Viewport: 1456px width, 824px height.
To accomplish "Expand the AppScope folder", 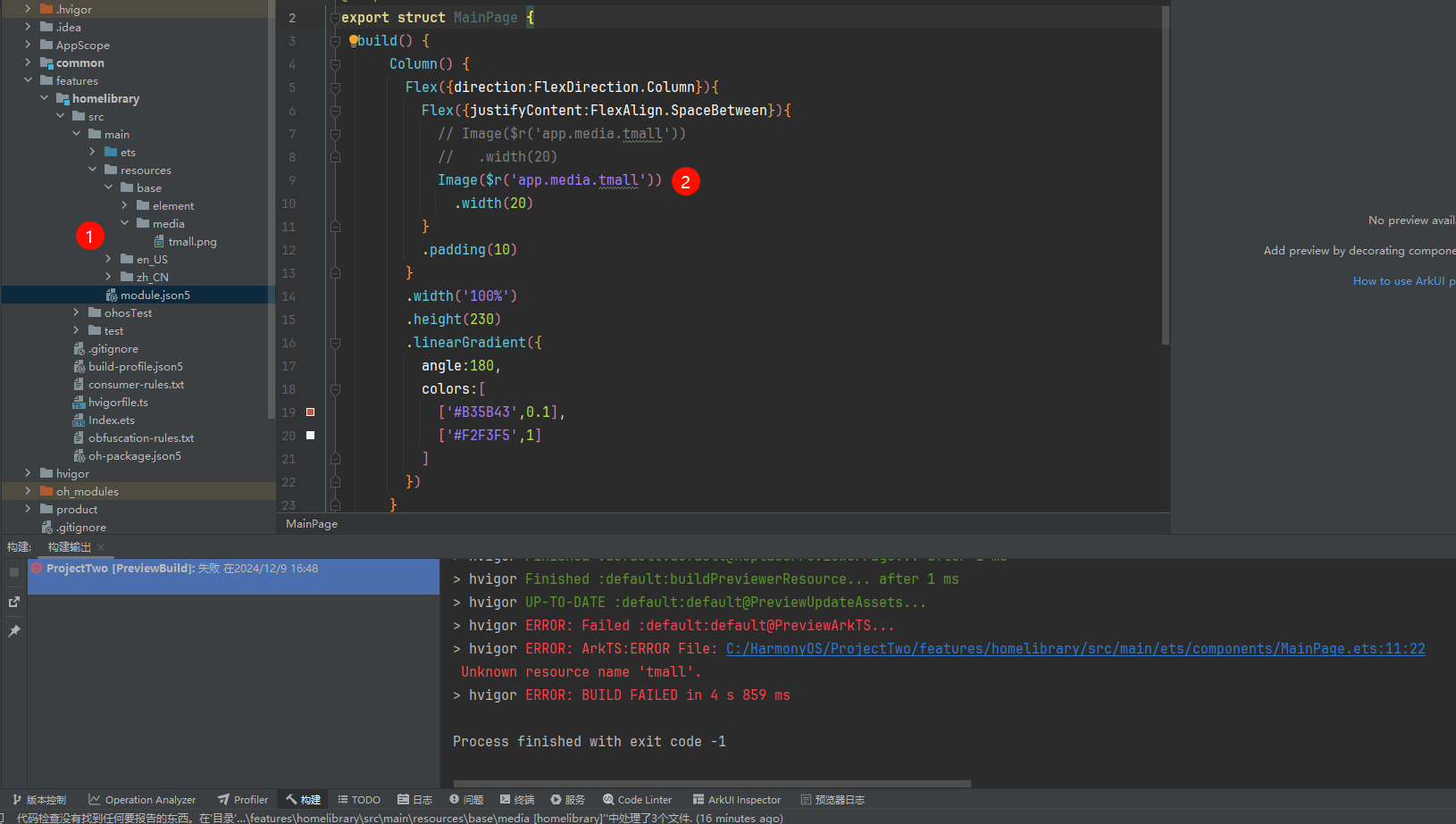I will pyautogui.click(x=28, y=45).
